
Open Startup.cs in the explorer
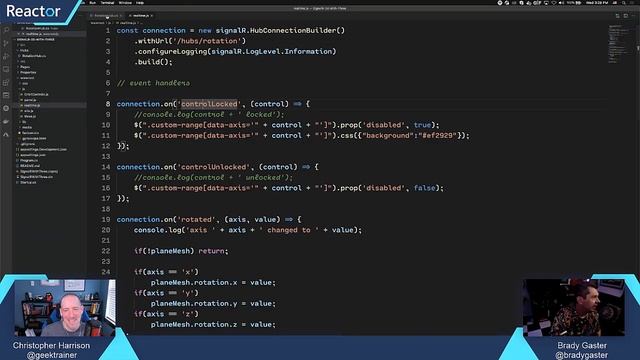pos(28,182)
